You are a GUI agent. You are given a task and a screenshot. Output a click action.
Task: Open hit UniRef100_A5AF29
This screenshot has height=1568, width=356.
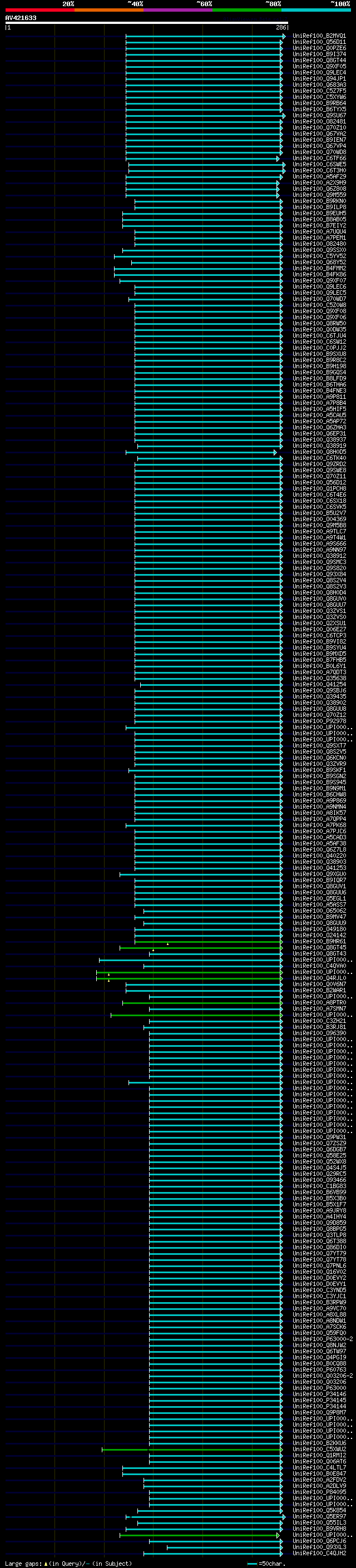(319, 177)
